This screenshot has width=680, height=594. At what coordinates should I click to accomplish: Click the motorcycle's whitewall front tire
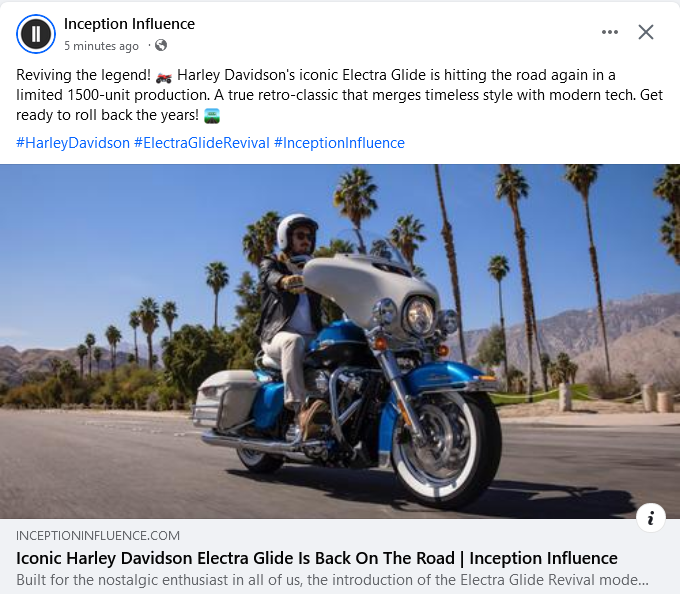pyautogui.click(x=447, y=450)
